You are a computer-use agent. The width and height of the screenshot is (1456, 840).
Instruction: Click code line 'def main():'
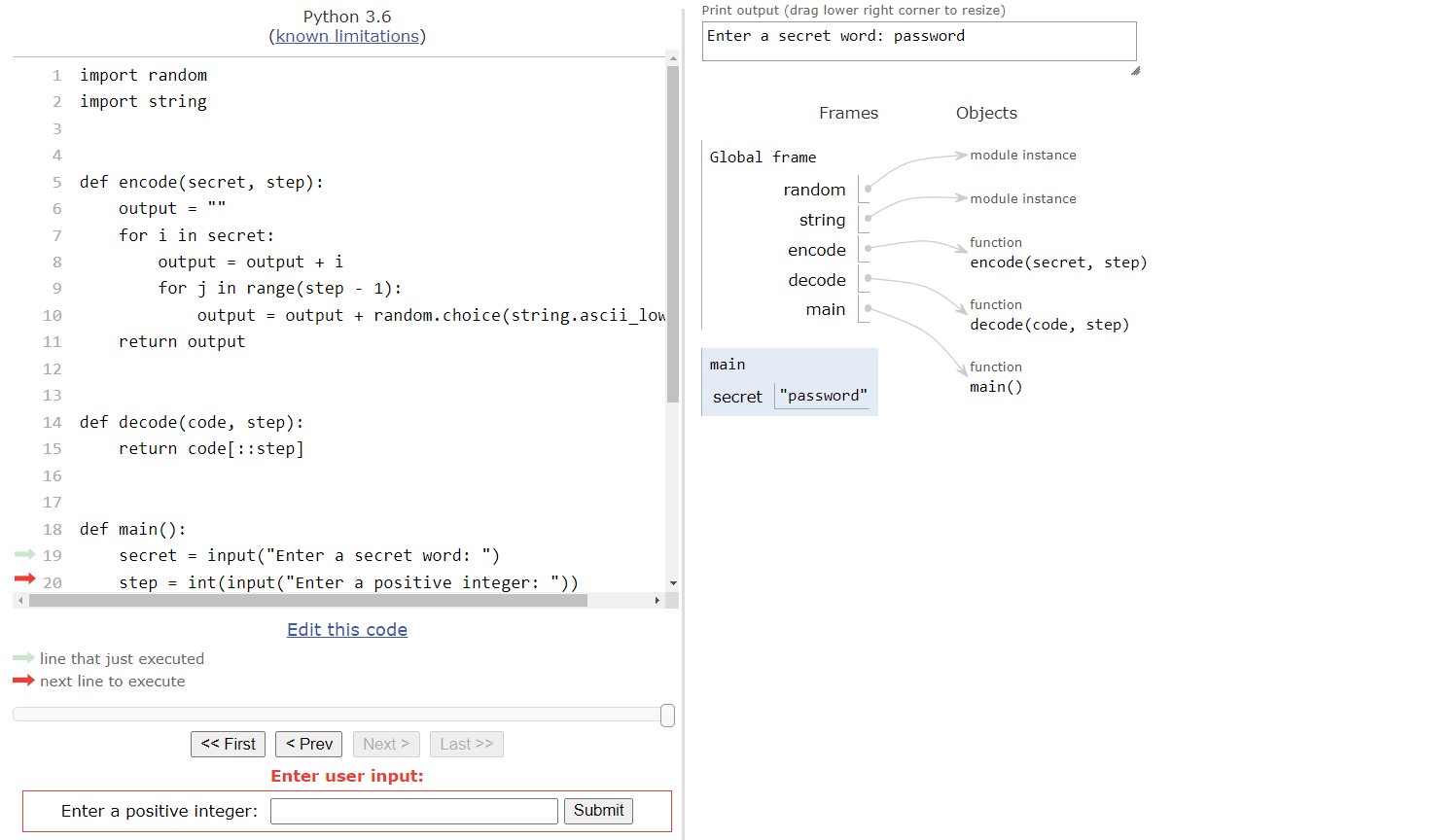pyautogui.click(x=133, y=529)
